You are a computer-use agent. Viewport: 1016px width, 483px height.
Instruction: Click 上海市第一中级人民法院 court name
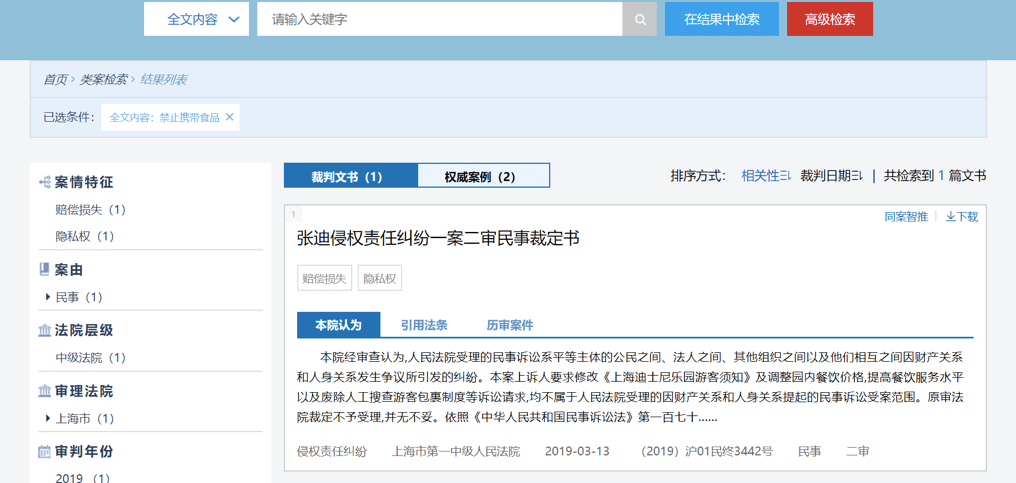456,451
